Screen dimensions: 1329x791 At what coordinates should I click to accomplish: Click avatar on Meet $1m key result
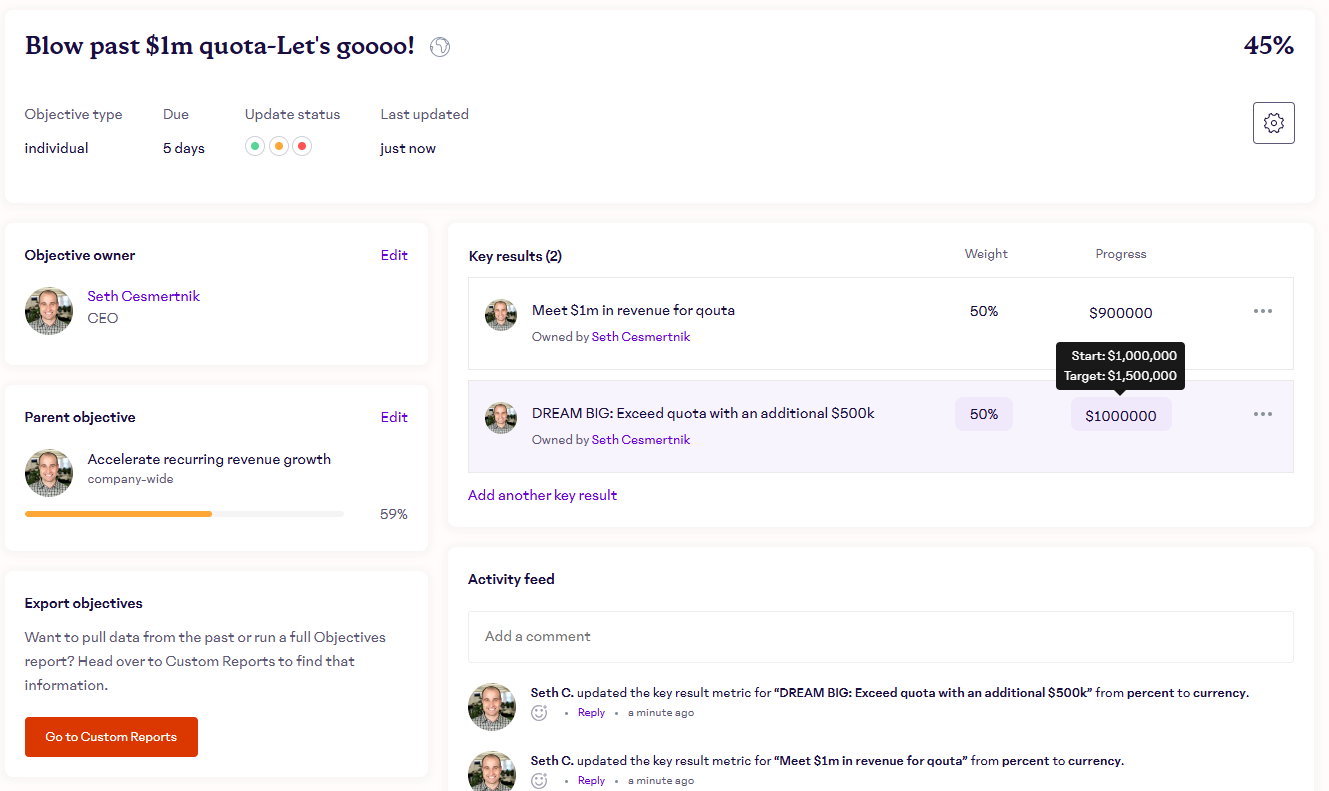(x=501, y=315)
